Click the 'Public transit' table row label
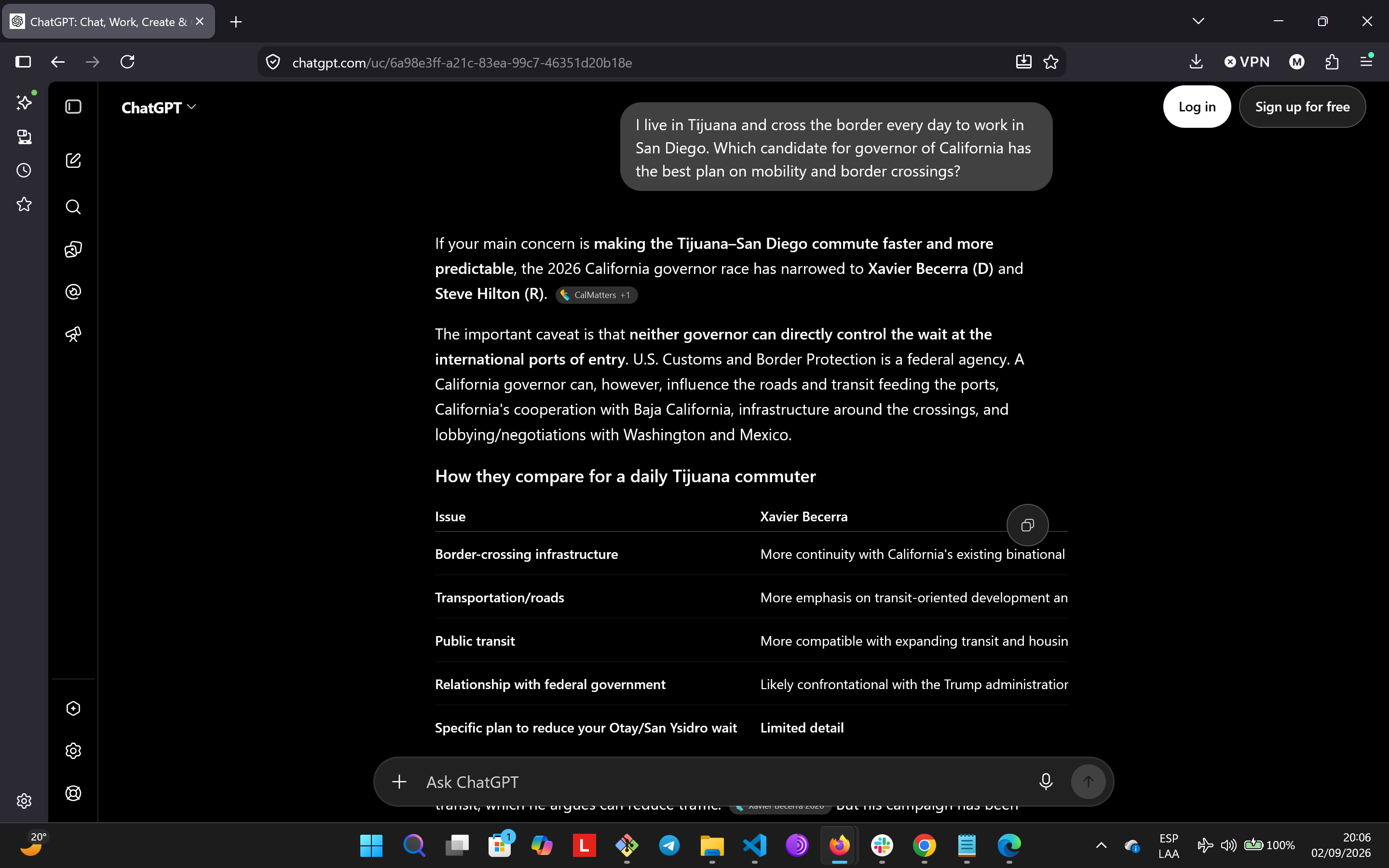This screenshot has height=868, width=1389. click(x=475, y=641)
